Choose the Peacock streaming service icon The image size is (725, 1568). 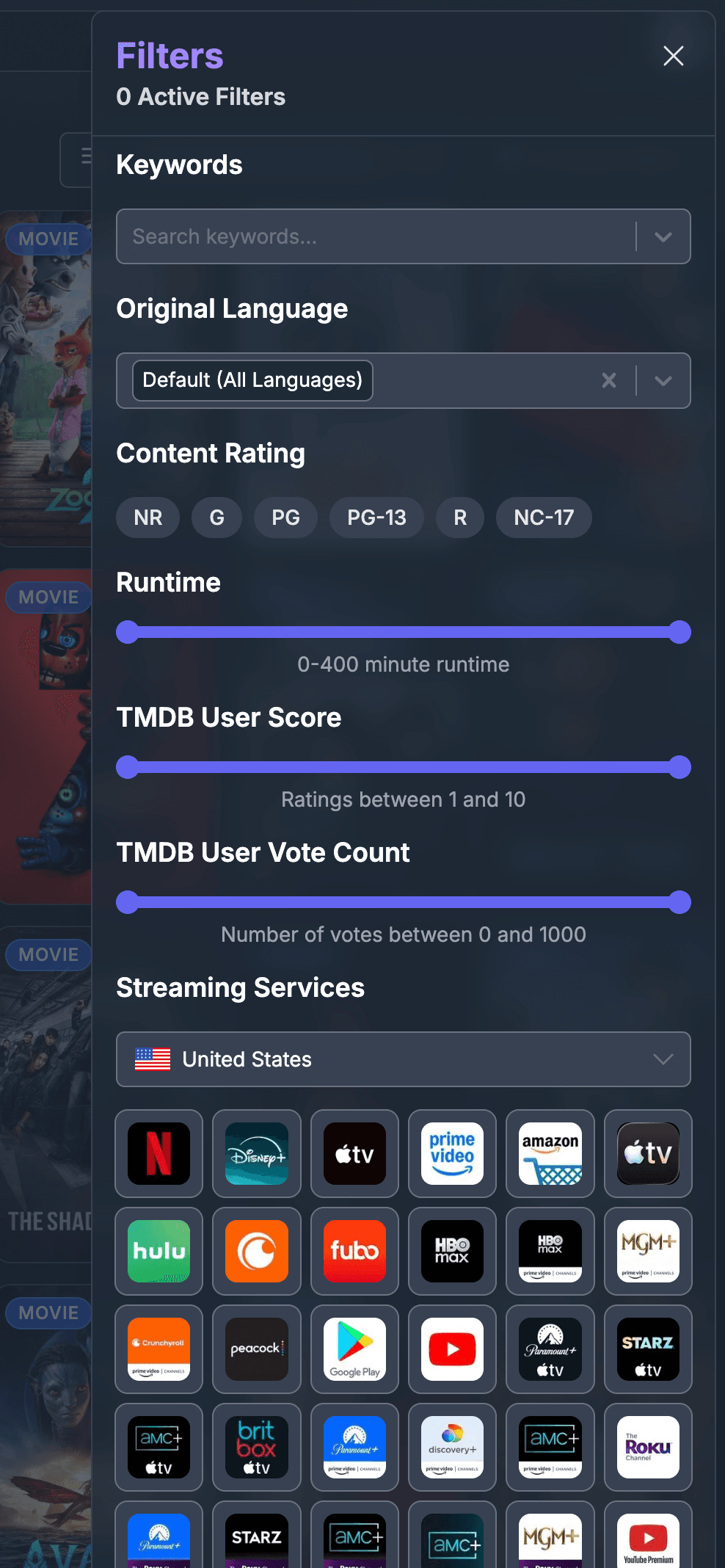click(257, 1349)
